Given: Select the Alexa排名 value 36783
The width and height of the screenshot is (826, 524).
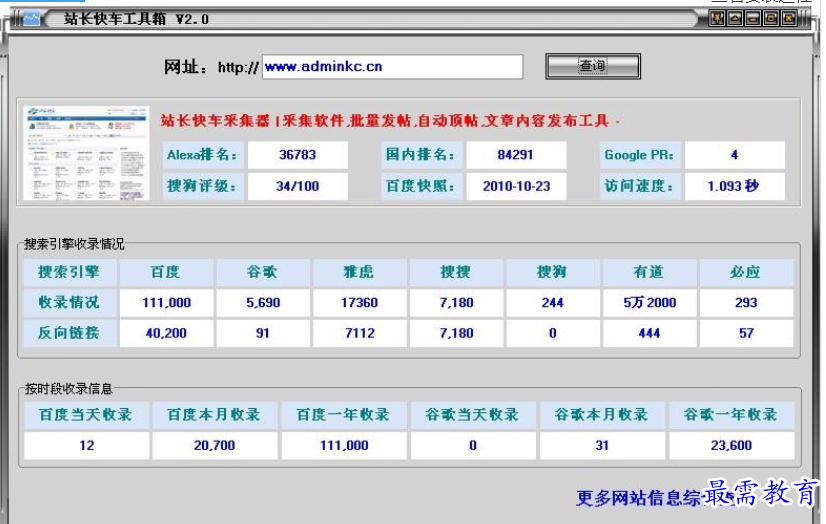Looking at the screenshot, I should click(x=298, y=155).
